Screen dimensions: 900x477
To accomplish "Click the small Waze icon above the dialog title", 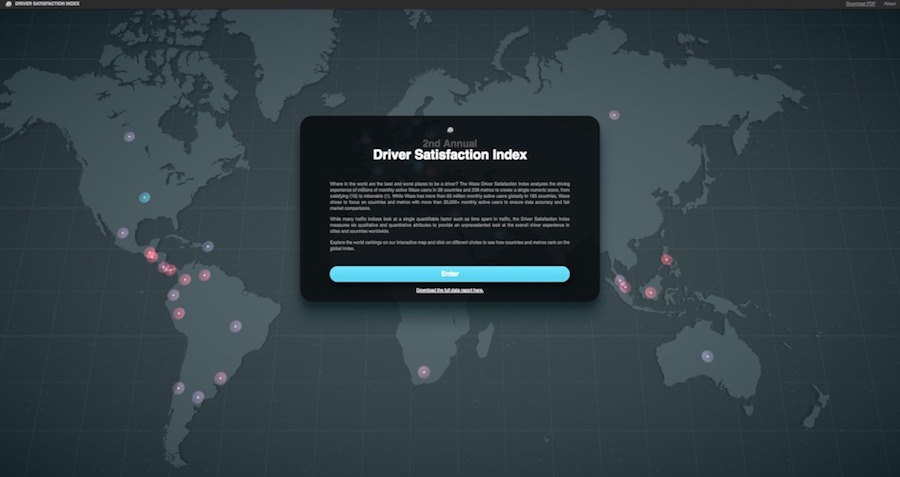I will 451,129.
